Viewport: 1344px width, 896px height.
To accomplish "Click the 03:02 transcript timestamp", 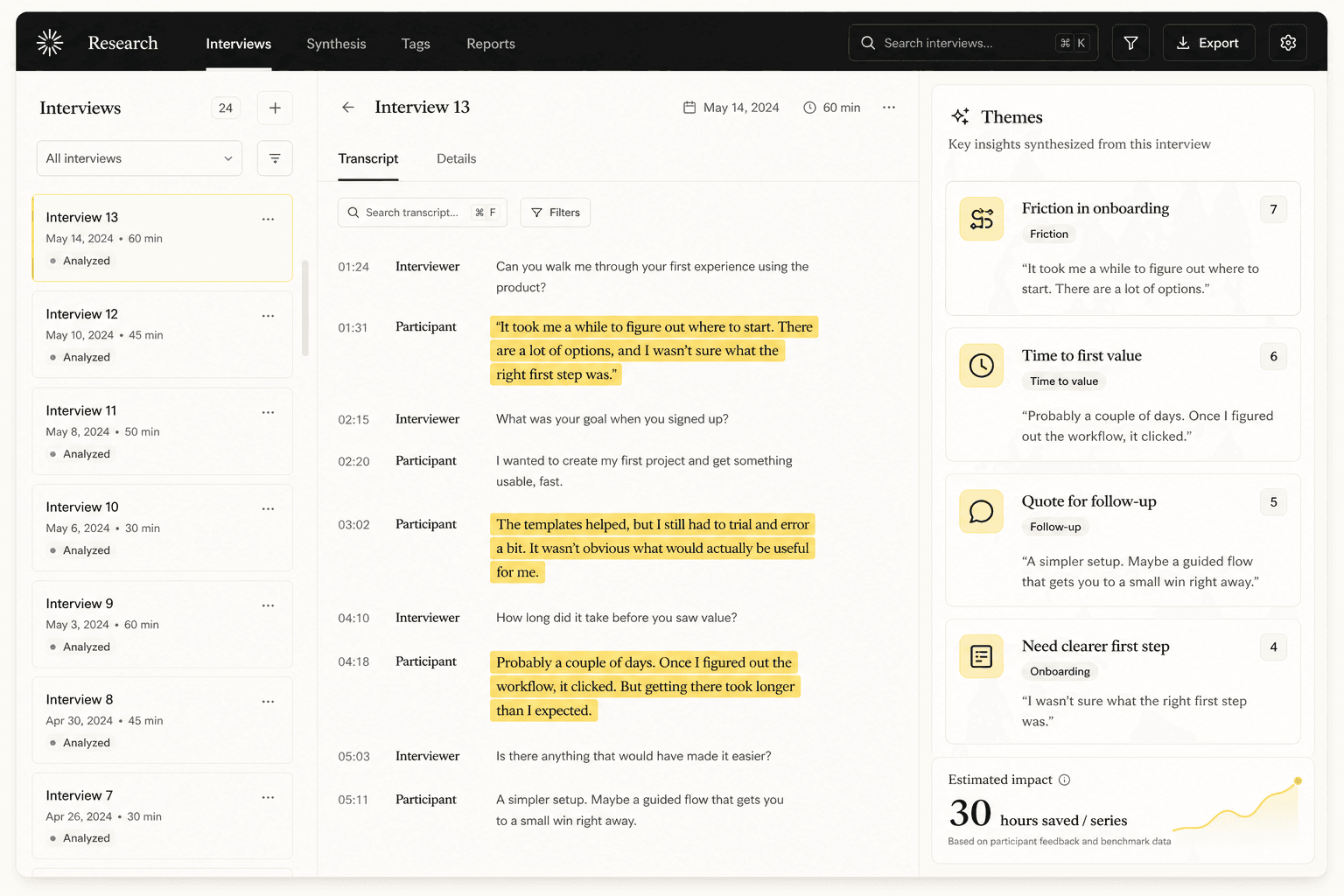I will coord(353,525).
